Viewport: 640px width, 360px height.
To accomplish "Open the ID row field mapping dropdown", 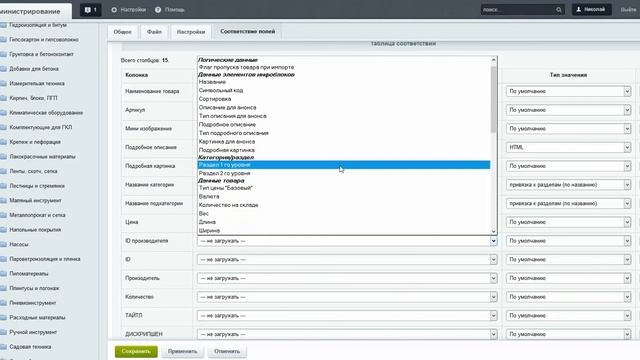I will (x=347, y=260).
